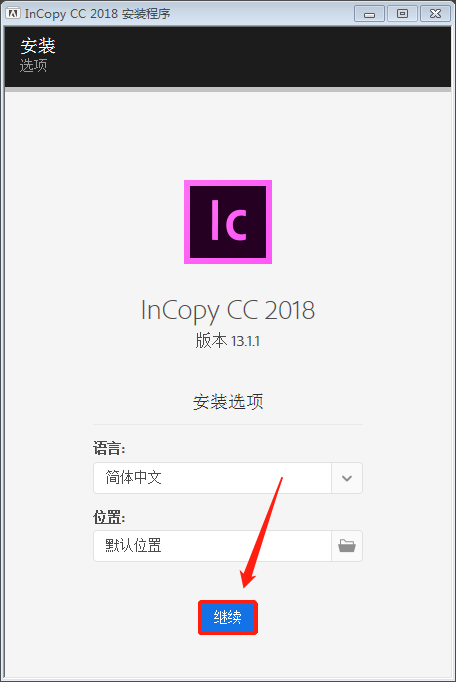Minimize the installer window
This screenshot has height=682, width=456.
[x=369, y=14]
